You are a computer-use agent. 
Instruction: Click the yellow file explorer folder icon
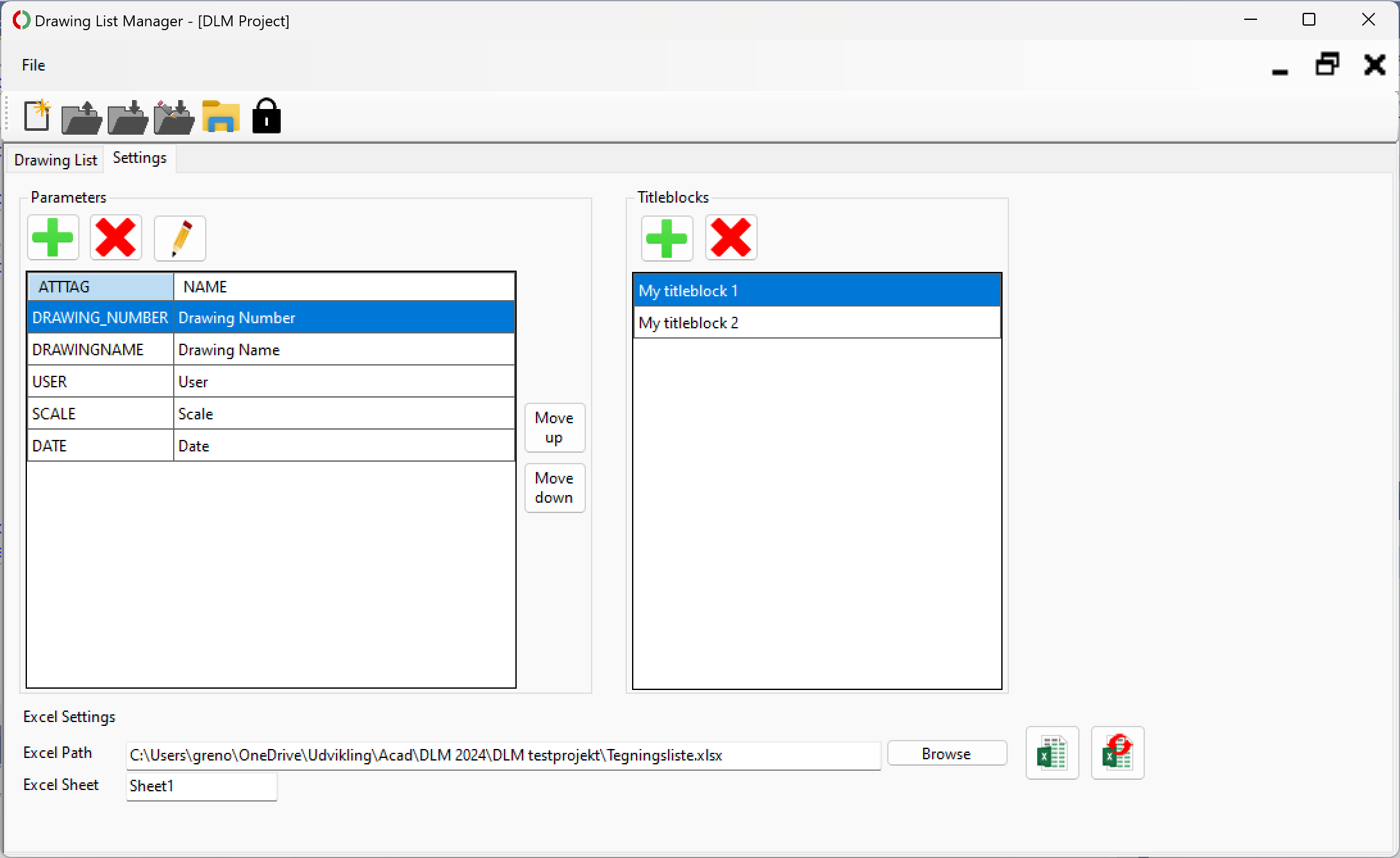click(221, 117)
